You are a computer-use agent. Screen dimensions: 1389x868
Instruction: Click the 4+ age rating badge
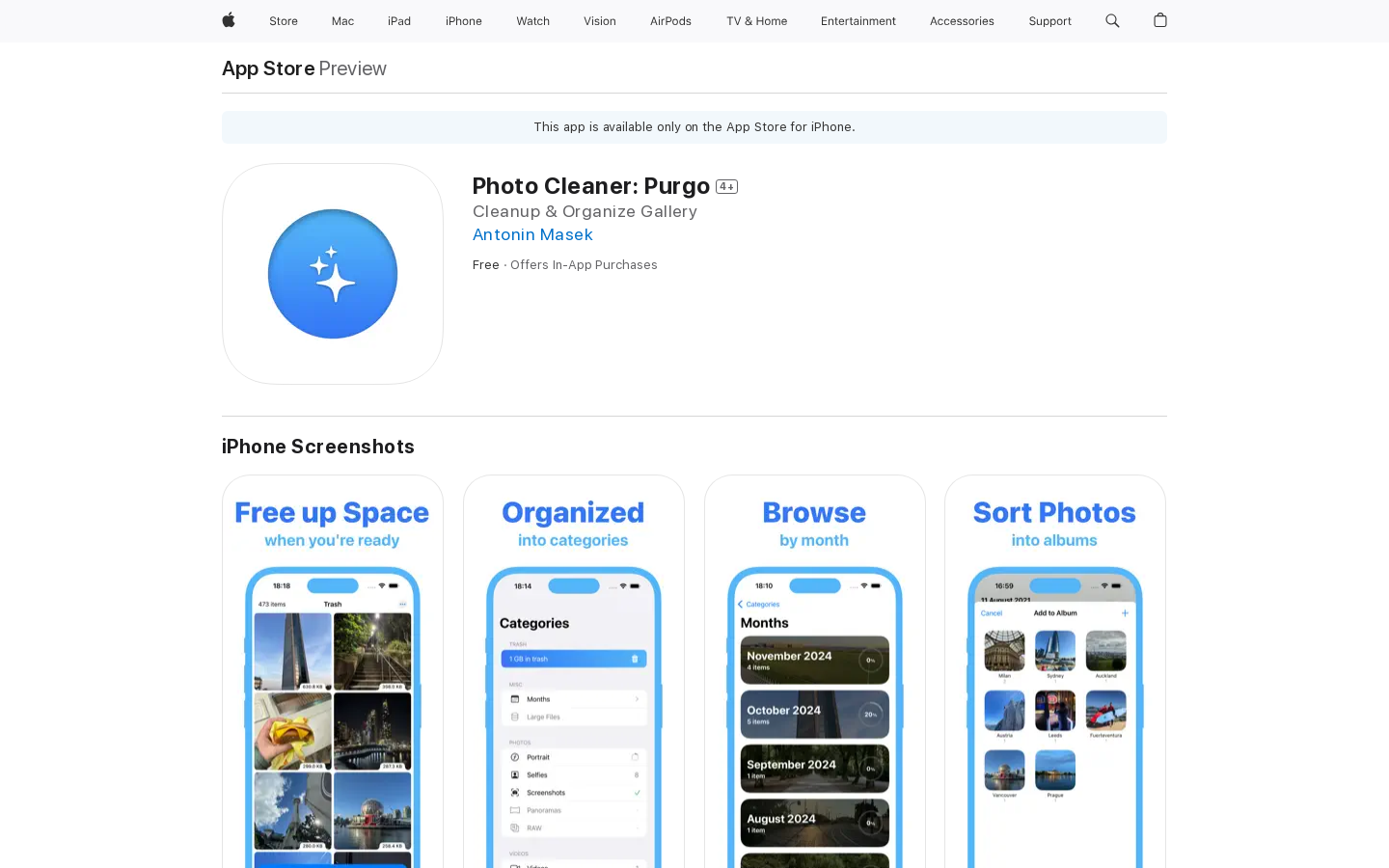click(x=726, y=187)
